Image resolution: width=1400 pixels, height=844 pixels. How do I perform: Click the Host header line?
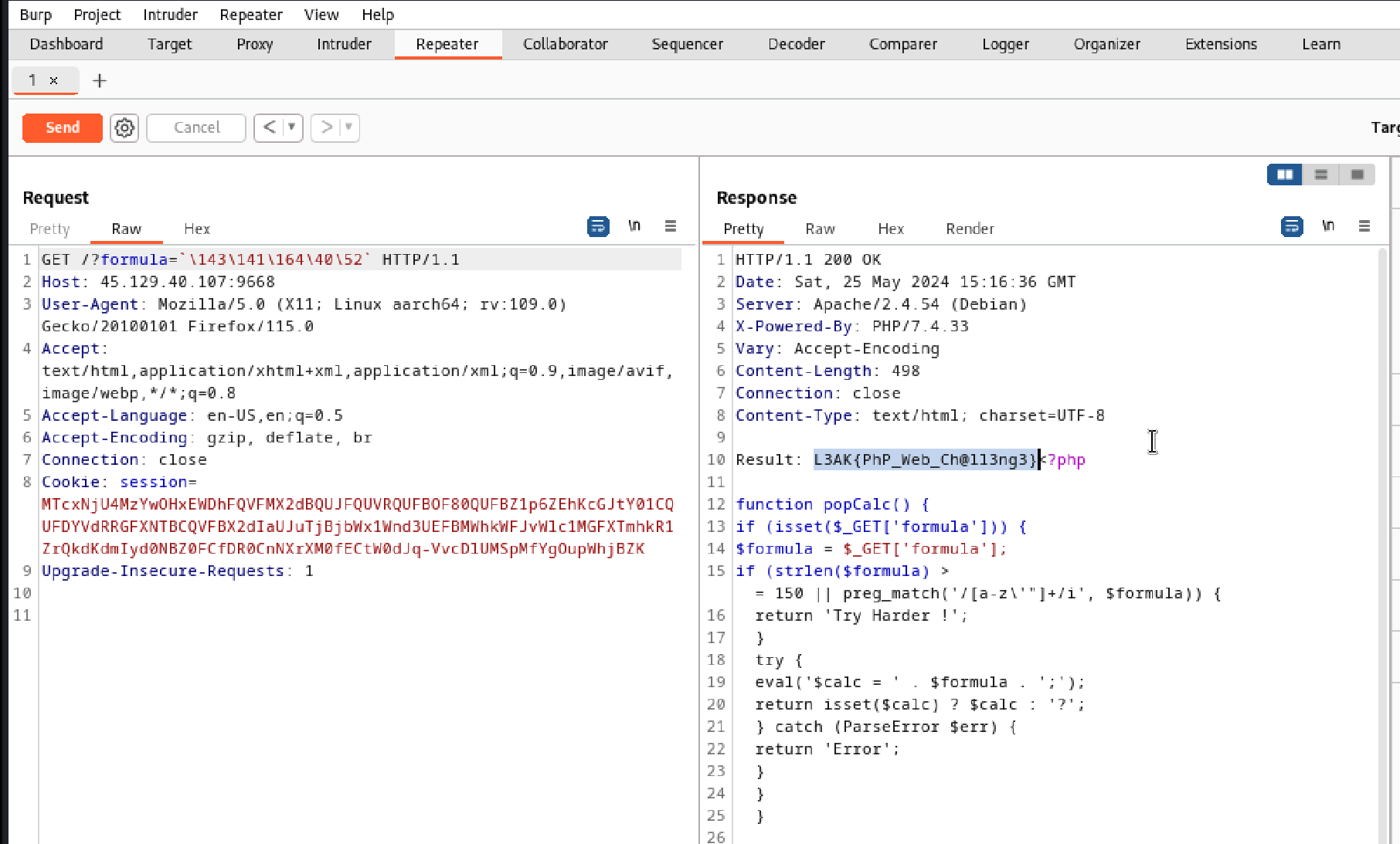[x=158, y=282]
